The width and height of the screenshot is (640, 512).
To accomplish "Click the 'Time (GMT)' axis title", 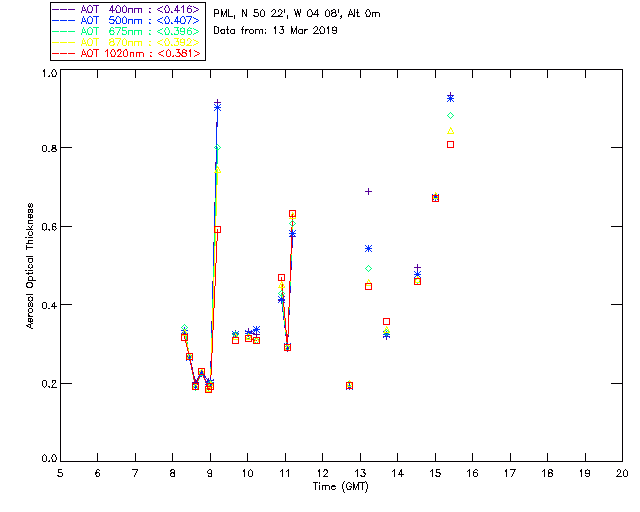I will point(340,487).
